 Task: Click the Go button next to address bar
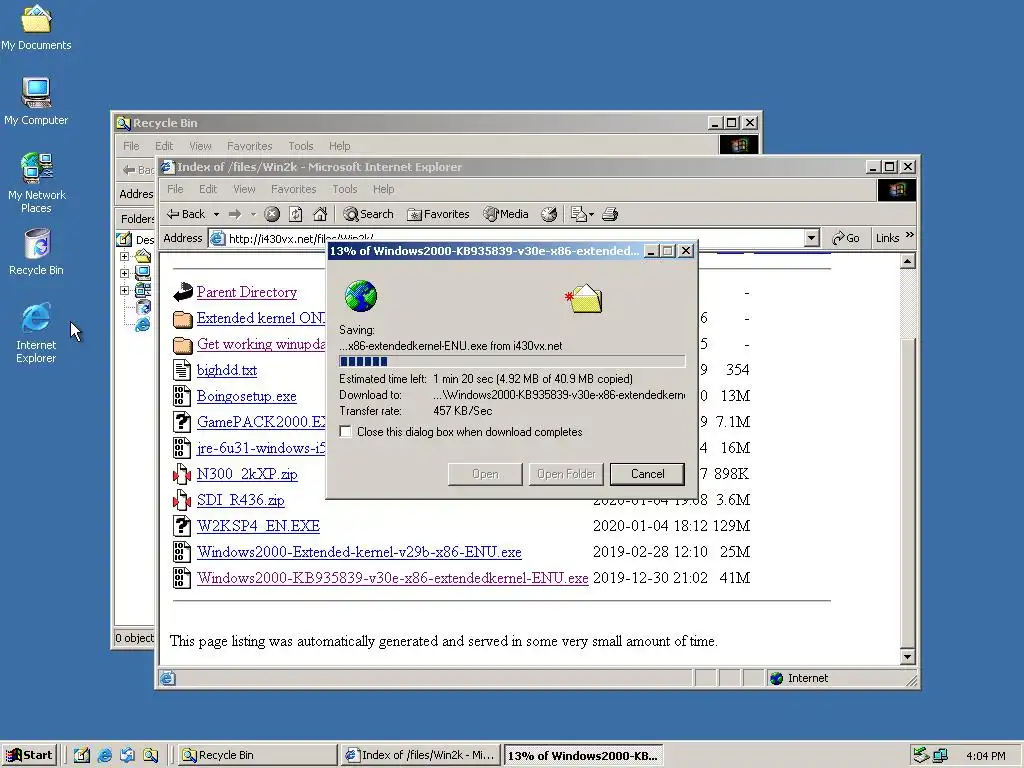point(846,238)
